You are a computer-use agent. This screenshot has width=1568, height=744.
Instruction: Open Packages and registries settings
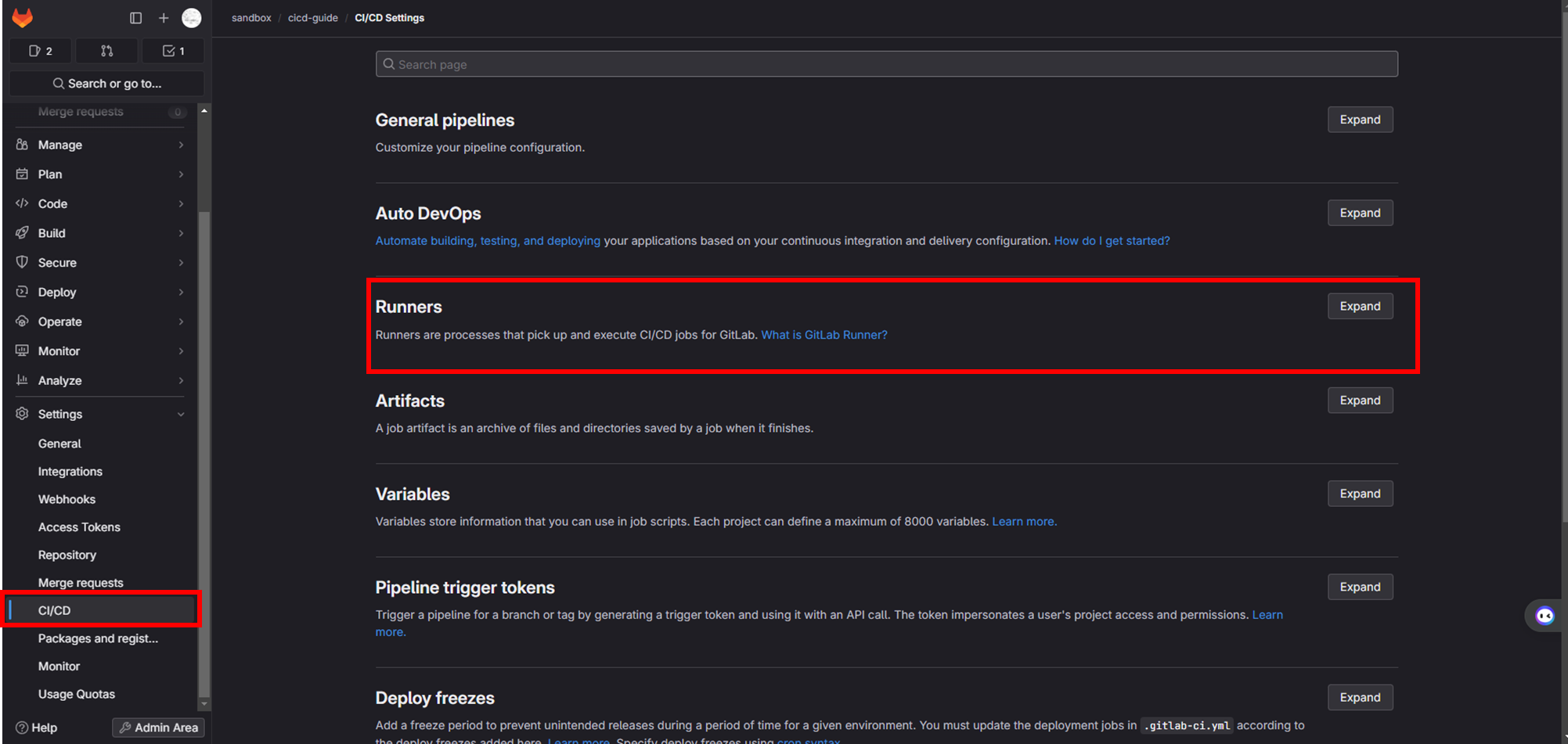[98, 638]
